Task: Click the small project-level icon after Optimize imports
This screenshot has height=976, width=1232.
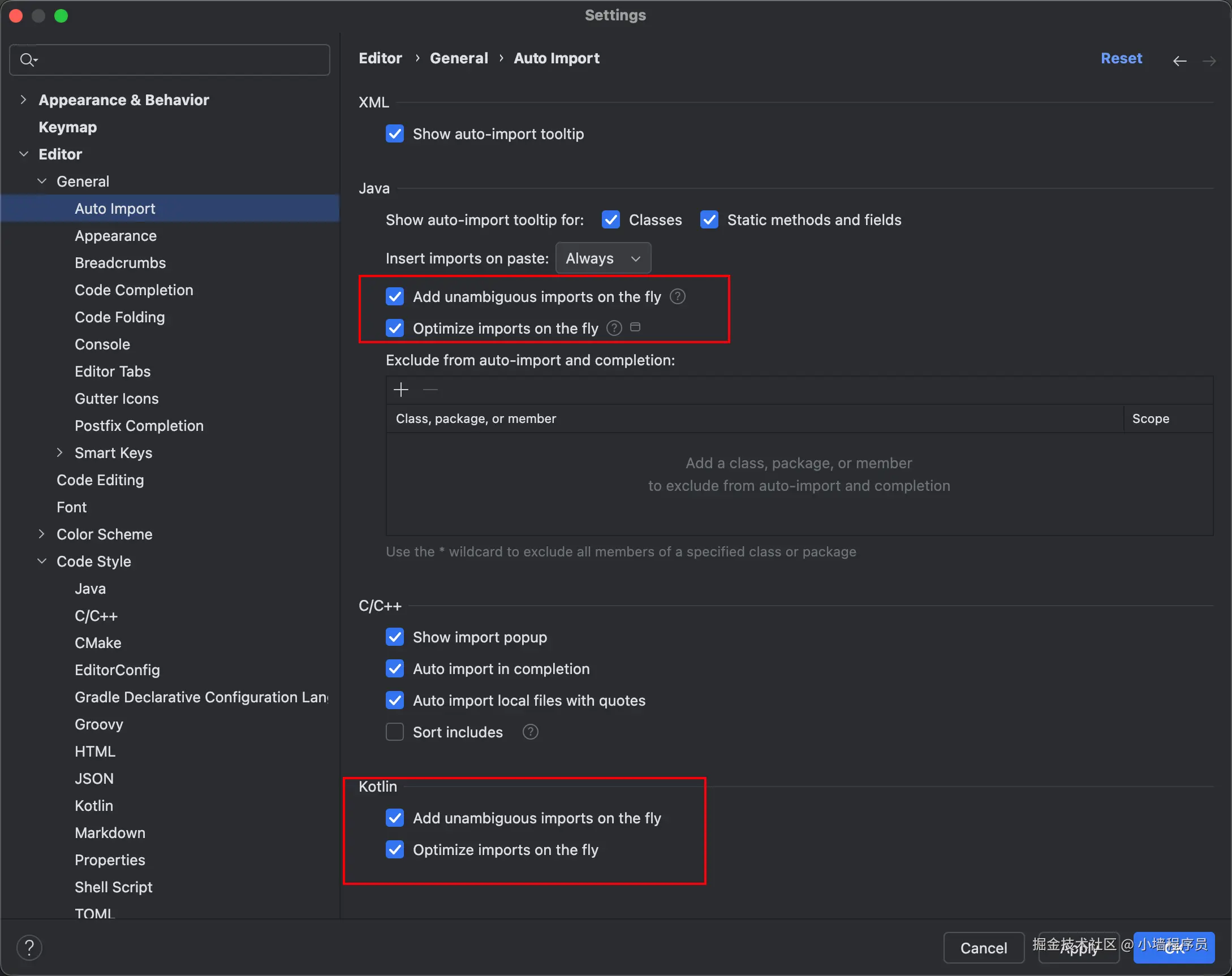Action: point(635,327)
